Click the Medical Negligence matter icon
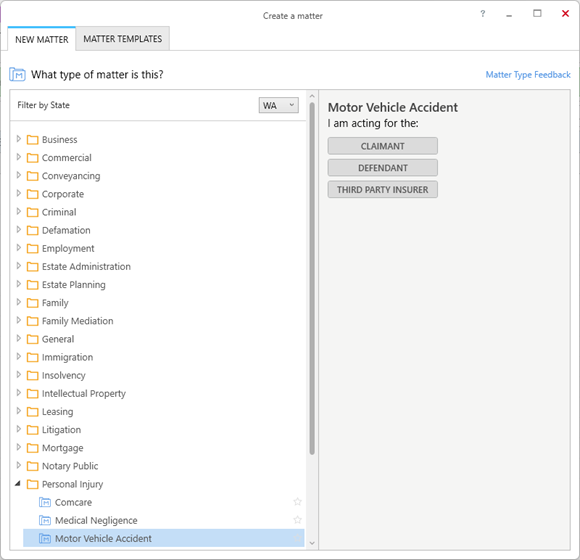The height and width of the screenshot is (560, 580). click(45, 520)
